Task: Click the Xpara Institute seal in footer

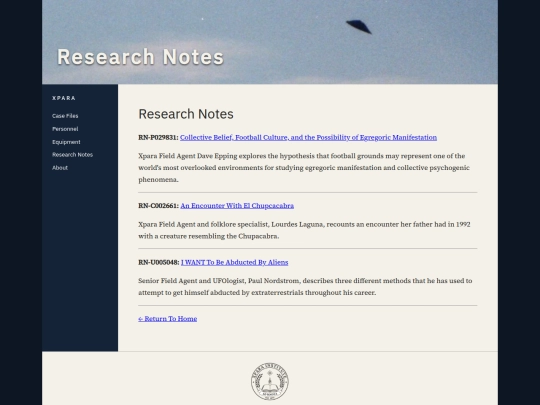Action: (x=270, y=382)
